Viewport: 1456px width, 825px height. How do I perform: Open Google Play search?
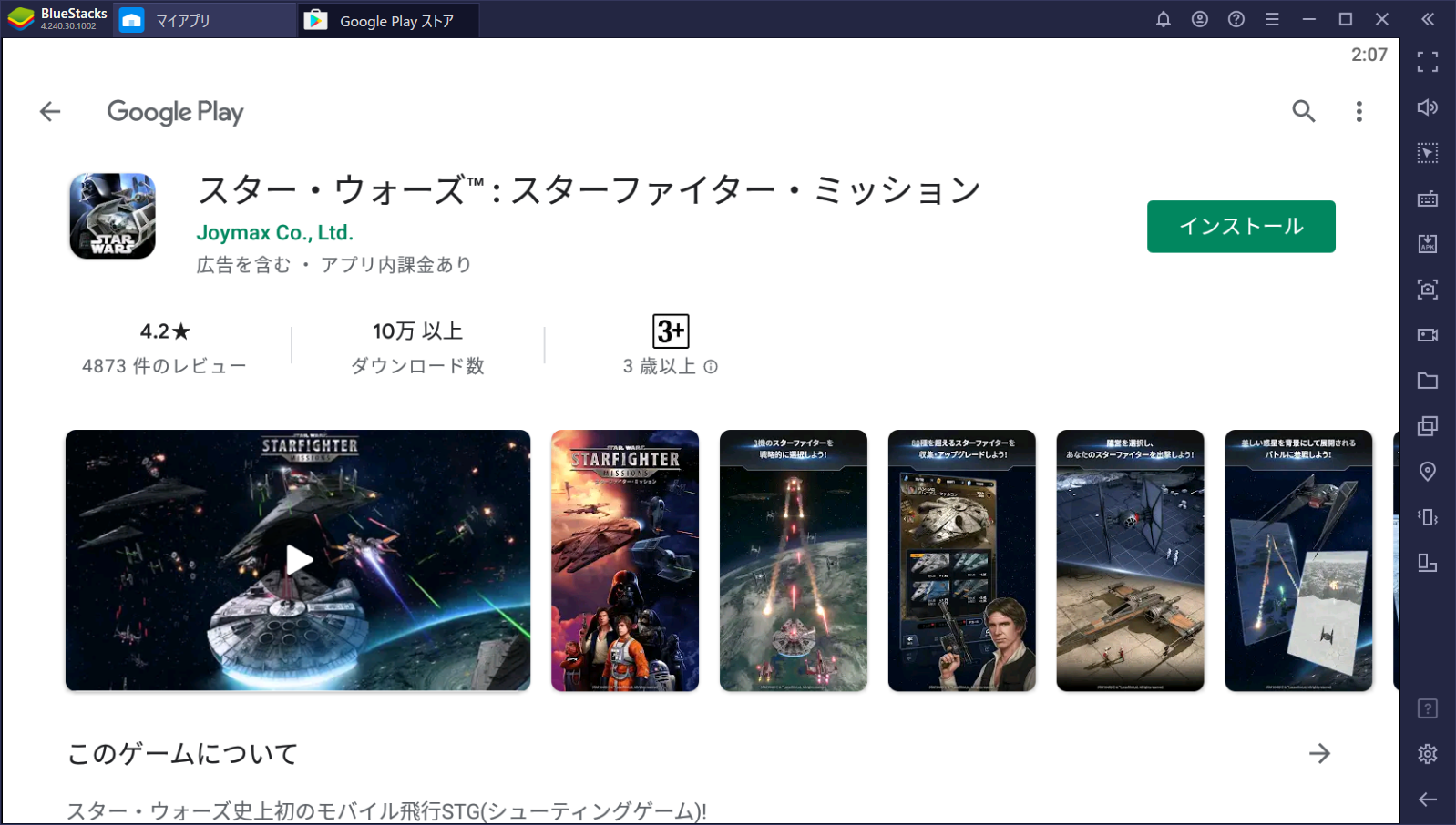pos(1304,111)
